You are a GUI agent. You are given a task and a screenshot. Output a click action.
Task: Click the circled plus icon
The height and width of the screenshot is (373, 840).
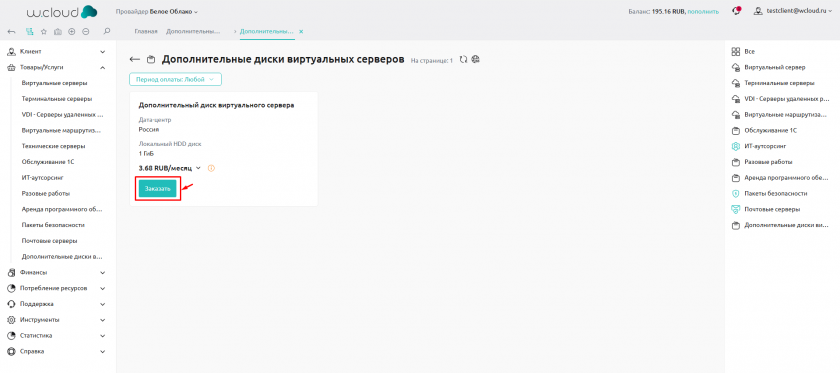pyautogui.click(x=72, y=32)
